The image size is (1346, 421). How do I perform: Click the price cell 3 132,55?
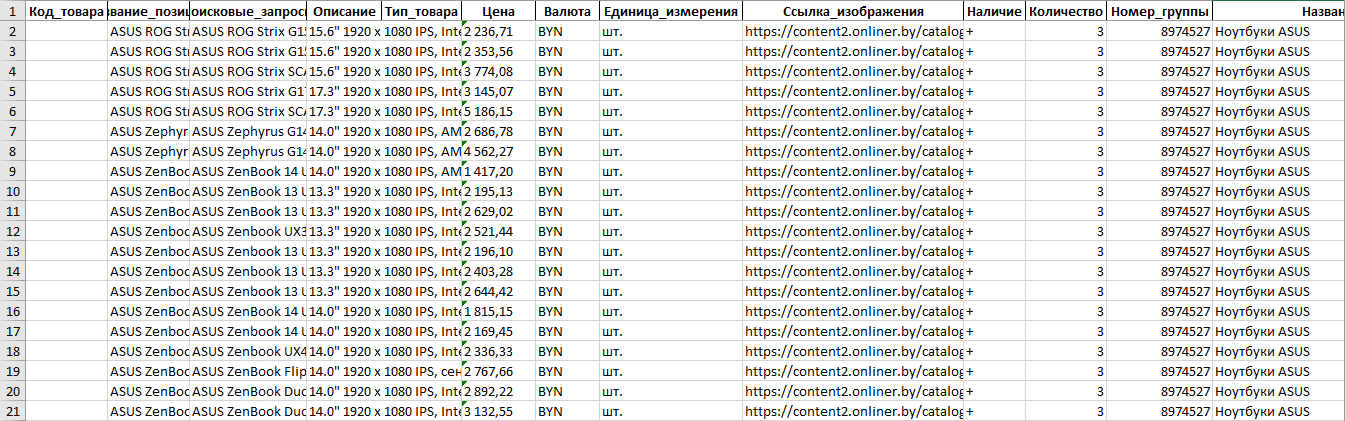pos(498,411)
